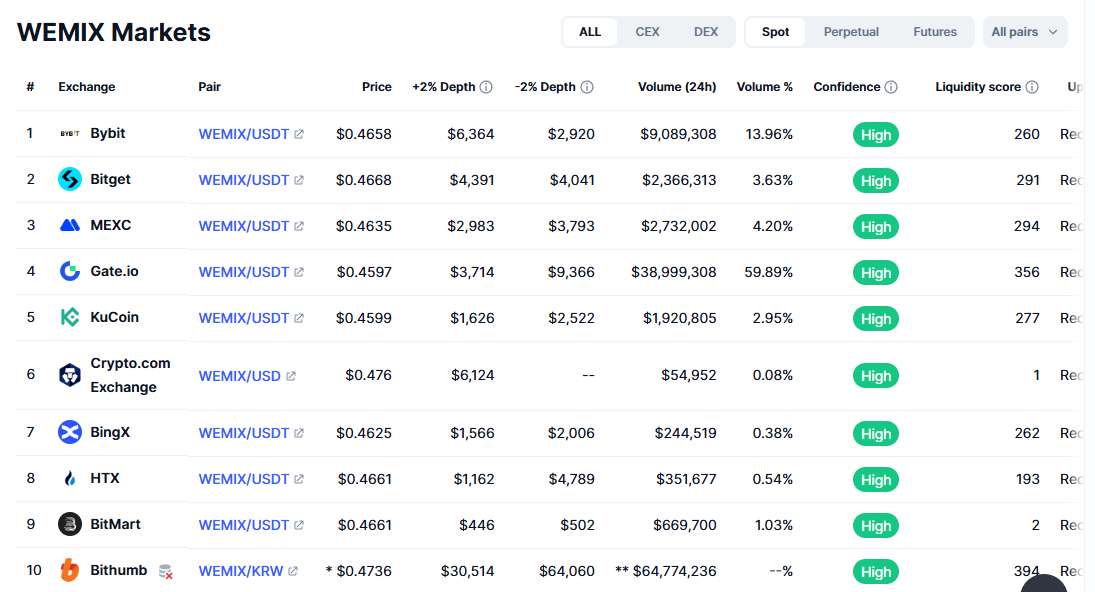The height and width of the screenshot is (592, 1095).
Task: Switch to the Perpetual tab
Action: point(851,32)
